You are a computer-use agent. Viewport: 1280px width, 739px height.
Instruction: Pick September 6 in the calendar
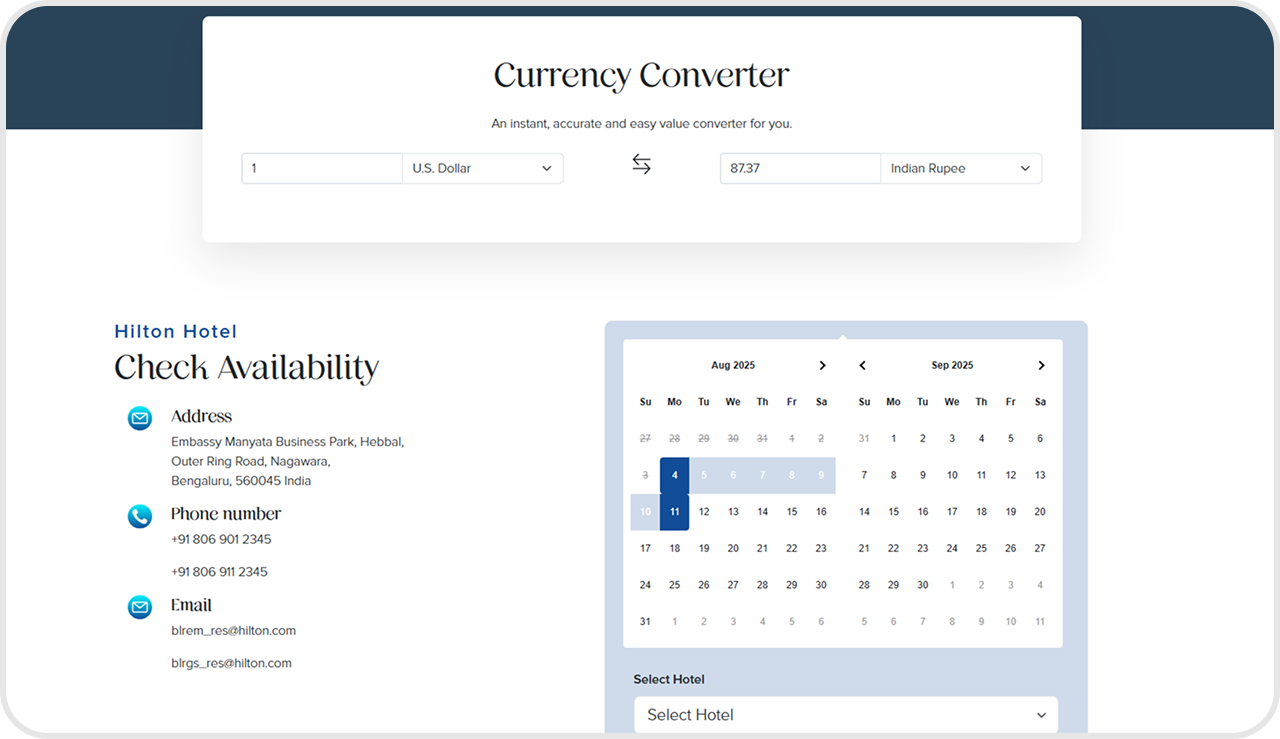[x=1040, y=438]
